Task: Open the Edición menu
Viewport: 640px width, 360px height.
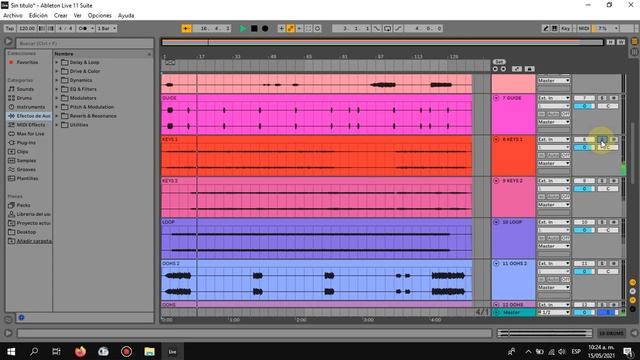Action: (x=38, y=16)
